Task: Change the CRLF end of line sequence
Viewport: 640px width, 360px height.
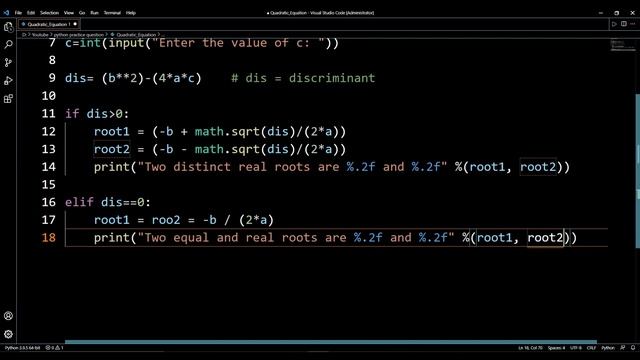Action: (591, 348)
